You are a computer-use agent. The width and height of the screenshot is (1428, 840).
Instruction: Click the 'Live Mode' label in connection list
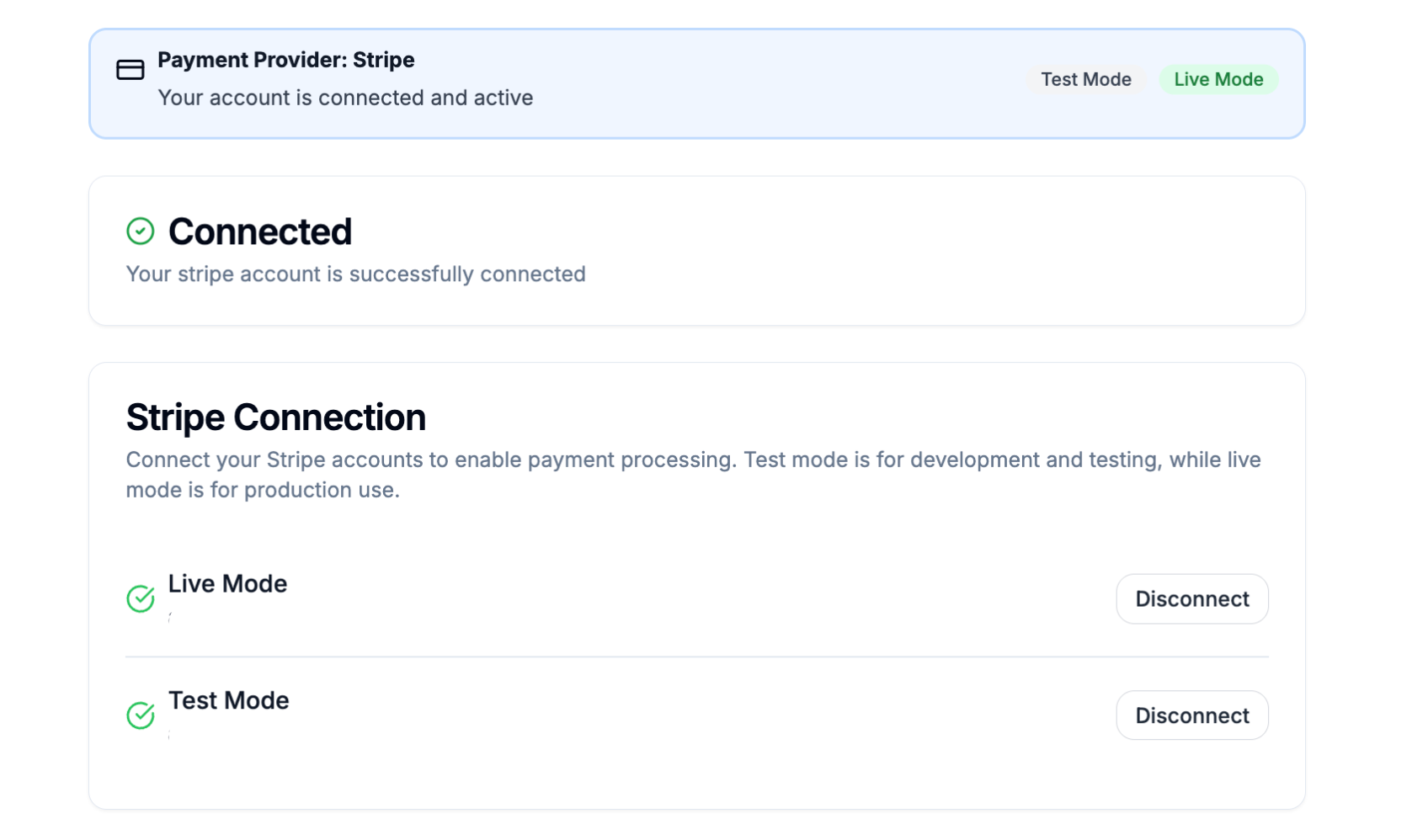(x=227, y=583)
